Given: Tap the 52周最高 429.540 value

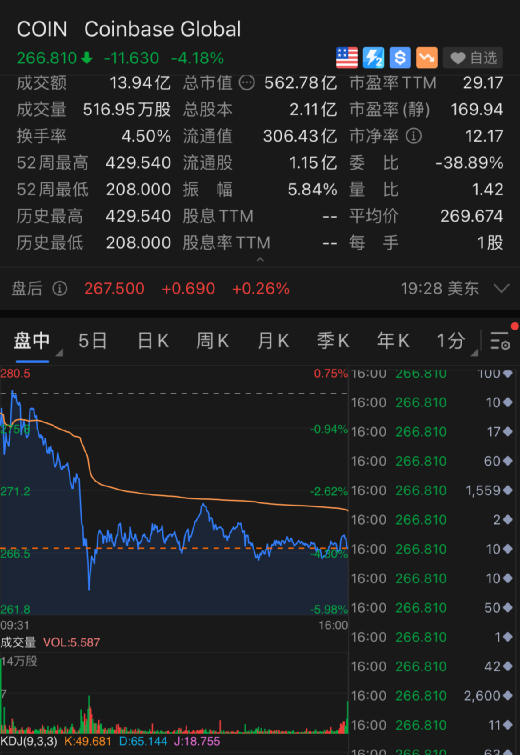Looking at the screenshot, I should pyautogui.click(x=138, y=163).
